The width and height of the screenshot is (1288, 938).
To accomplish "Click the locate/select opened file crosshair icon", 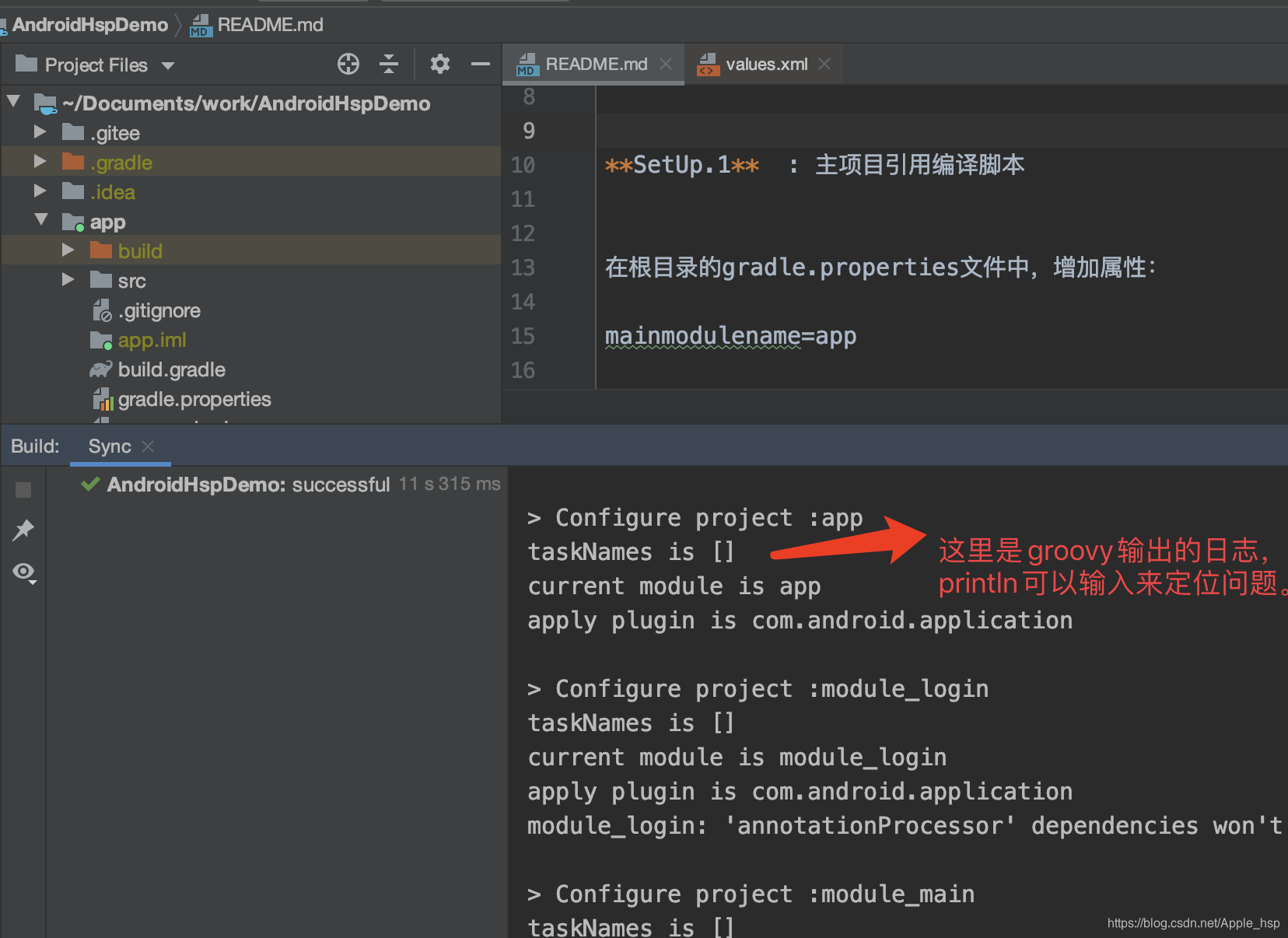I will (x=348, y=64).
